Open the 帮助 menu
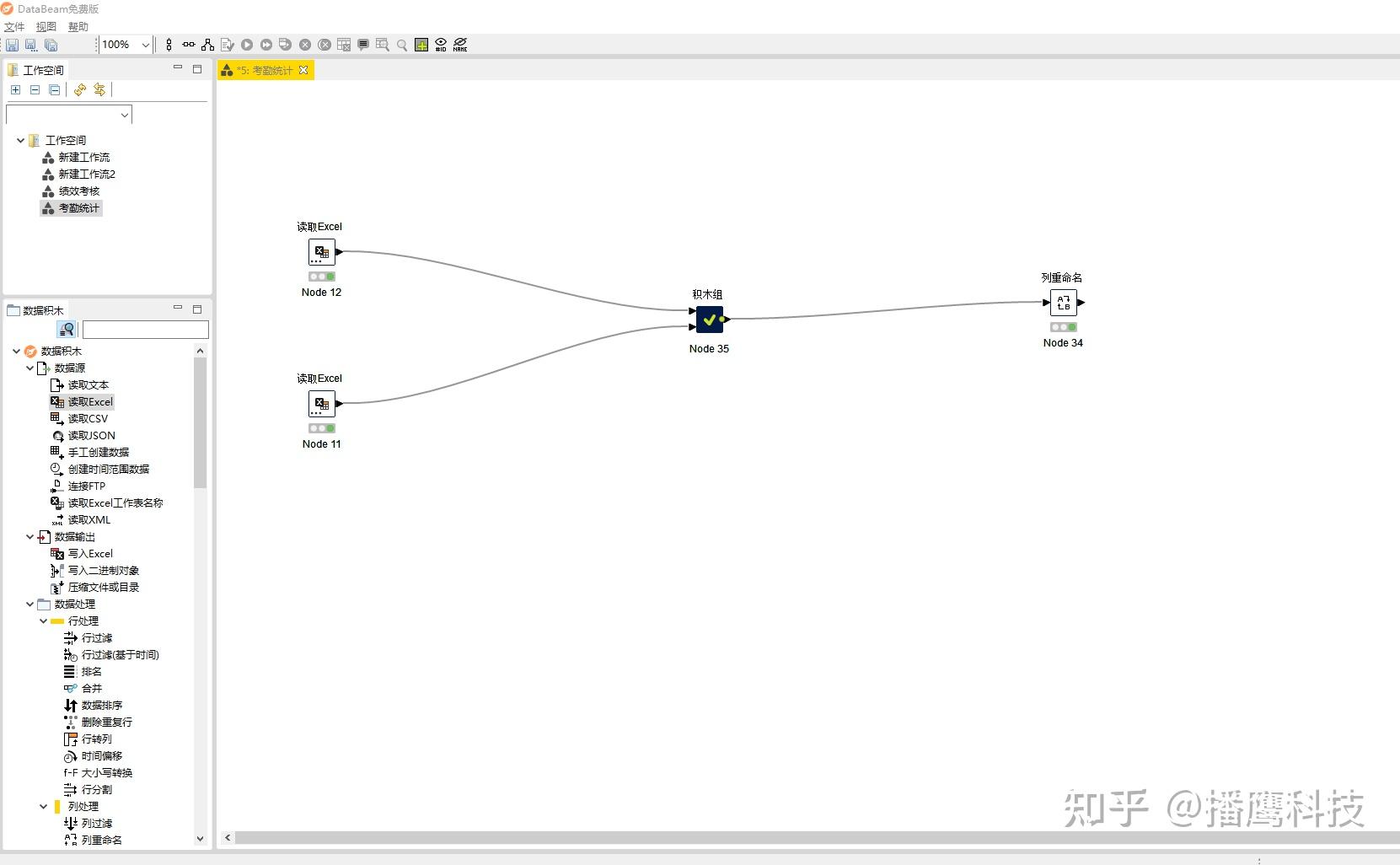 [78, 27]
